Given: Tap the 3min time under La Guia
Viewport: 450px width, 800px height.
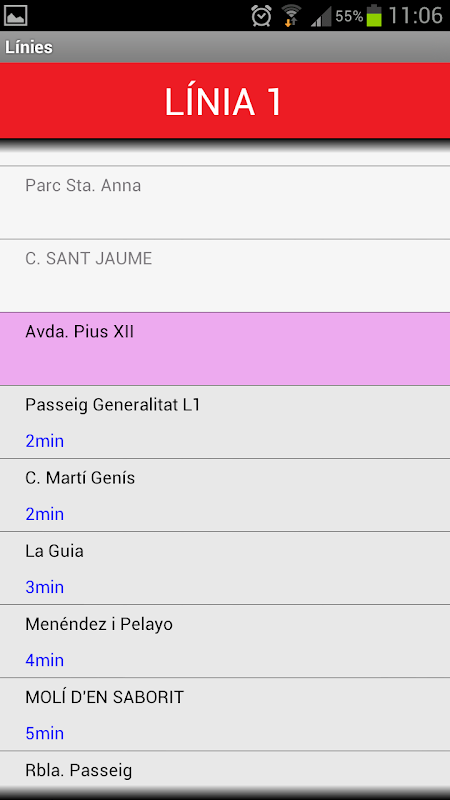Looking at the screenshot, I should tap(45, 587).
